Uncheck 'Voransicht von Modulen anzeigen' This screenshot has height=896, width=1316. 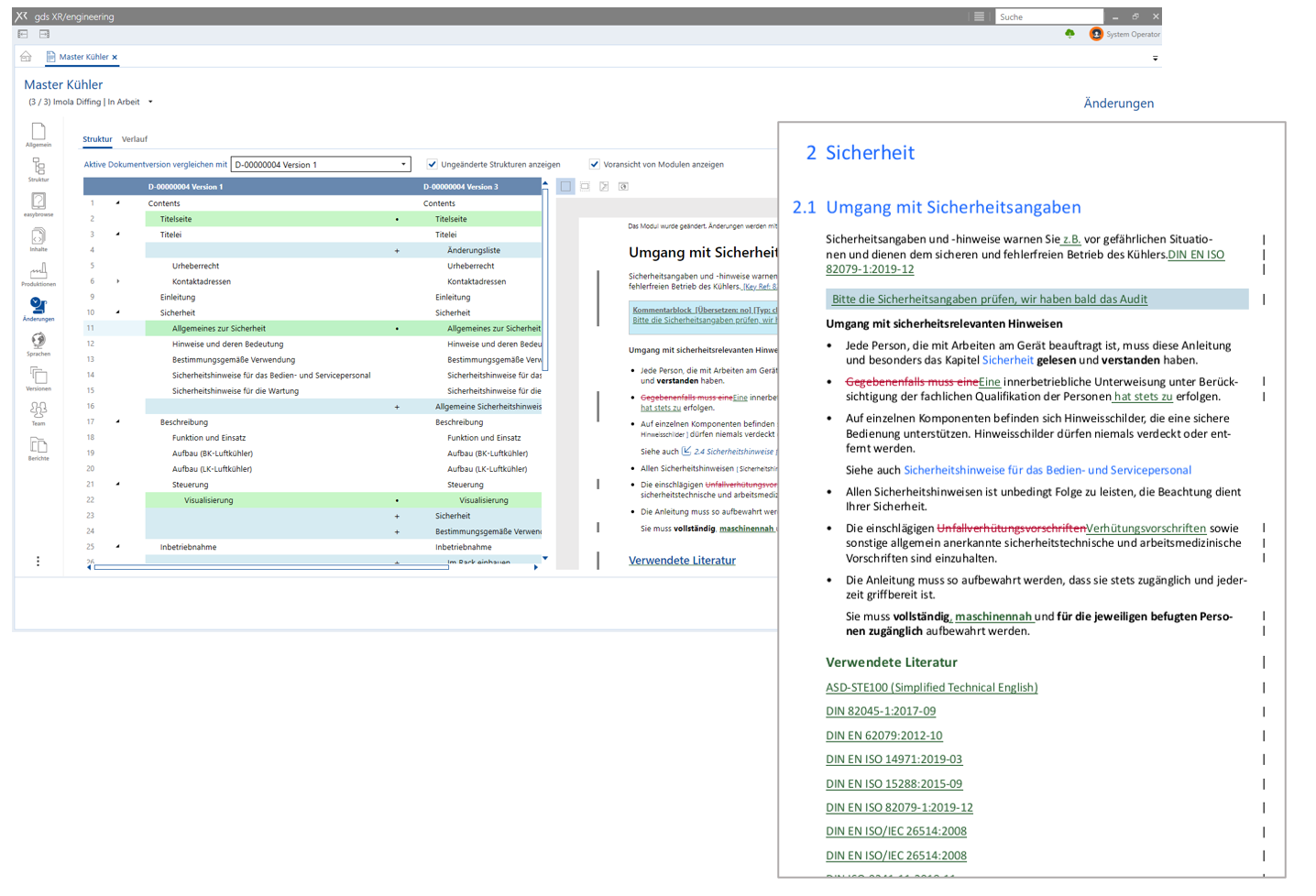tap(594, 165)
